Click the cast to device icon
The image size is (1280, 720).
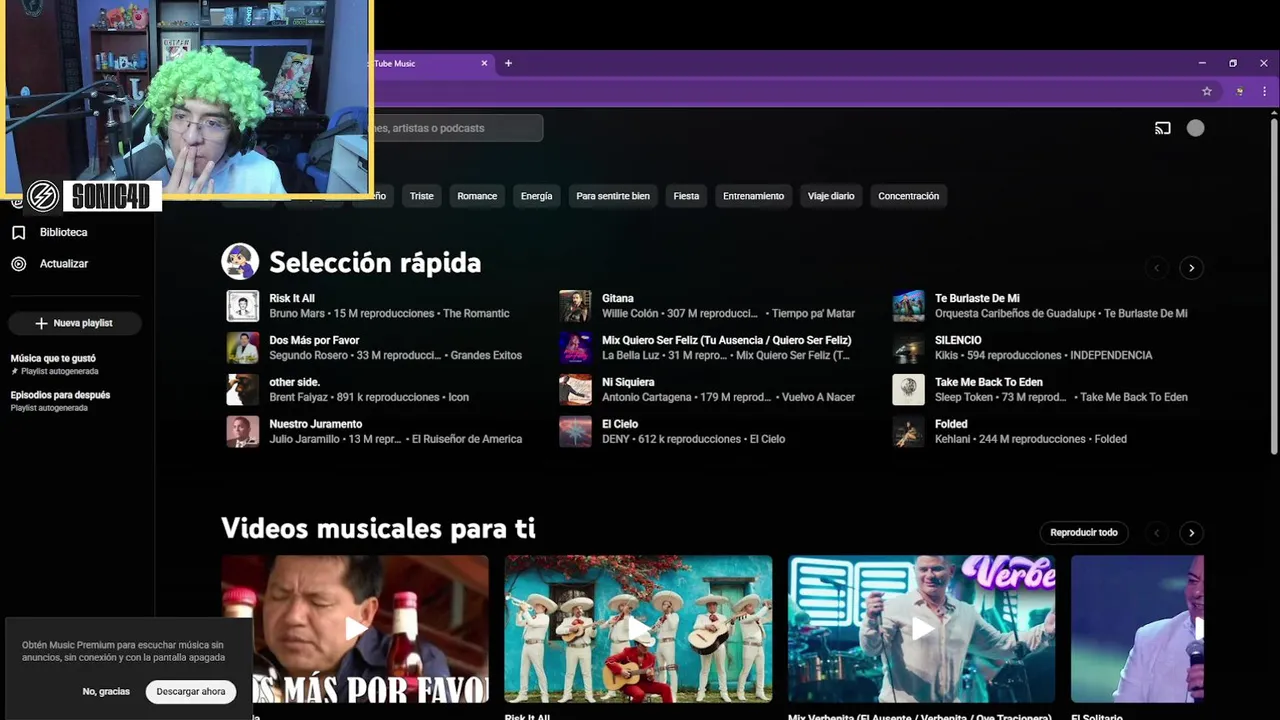click(1162, 128)
